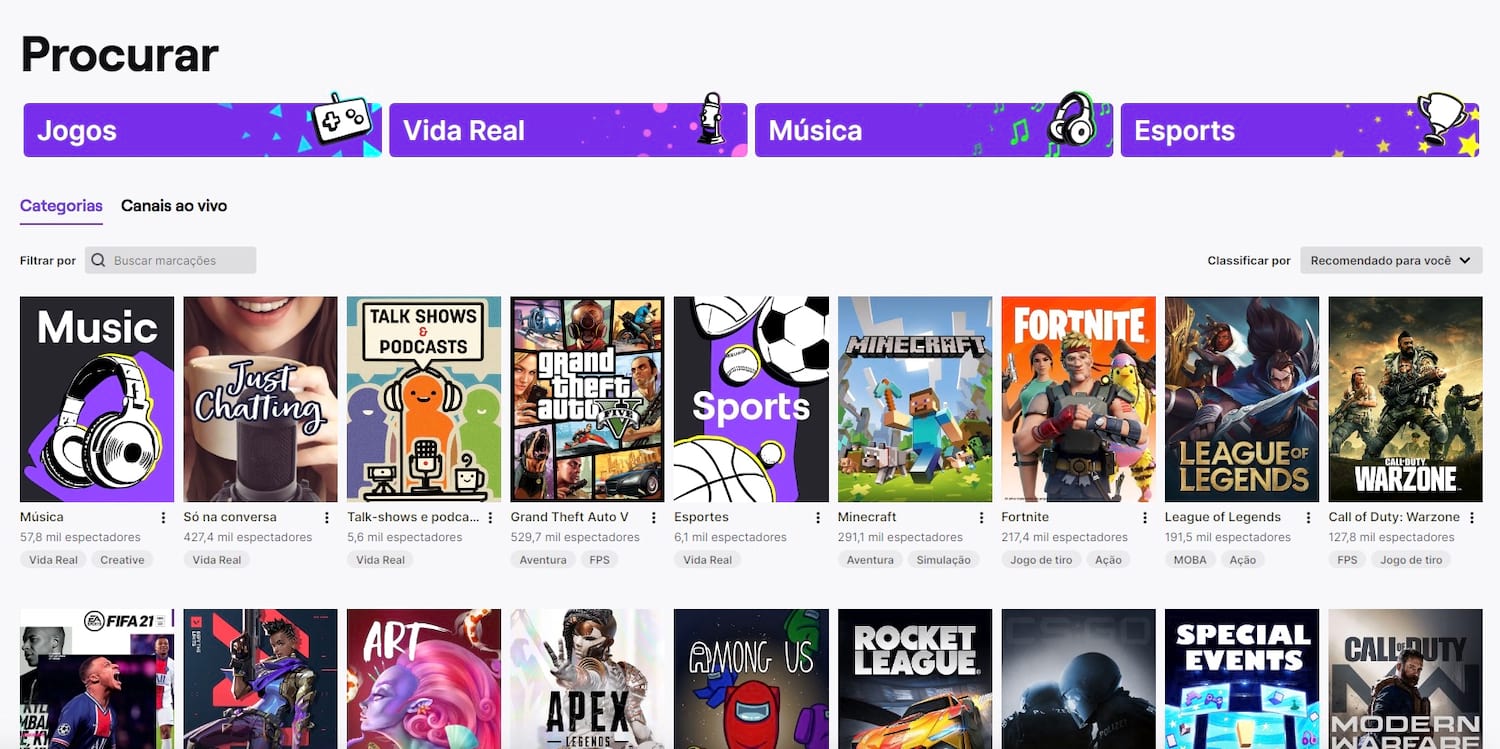Viewport: 1500px width, 749px height.
Task: Open the Talk Shows & Podcasts cover art
Action: click(x=424, y=399)
